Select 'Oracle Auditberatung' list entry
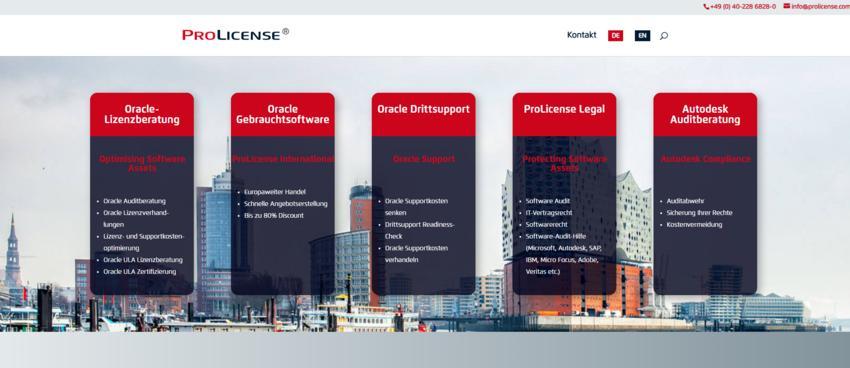850x368 pixels. (x=134, y=201)
